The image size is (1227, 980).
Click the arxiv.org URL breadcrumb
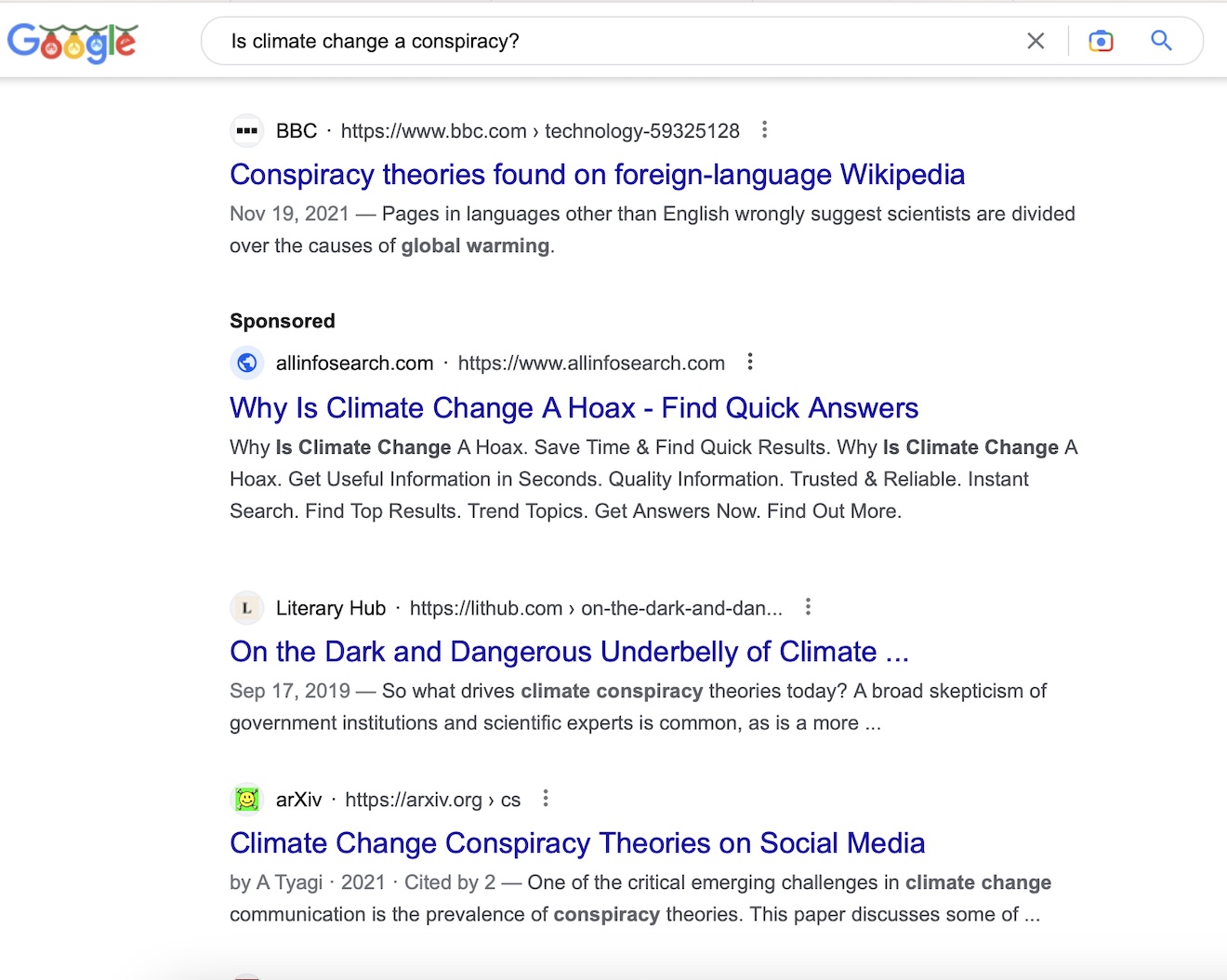(432, 800)
